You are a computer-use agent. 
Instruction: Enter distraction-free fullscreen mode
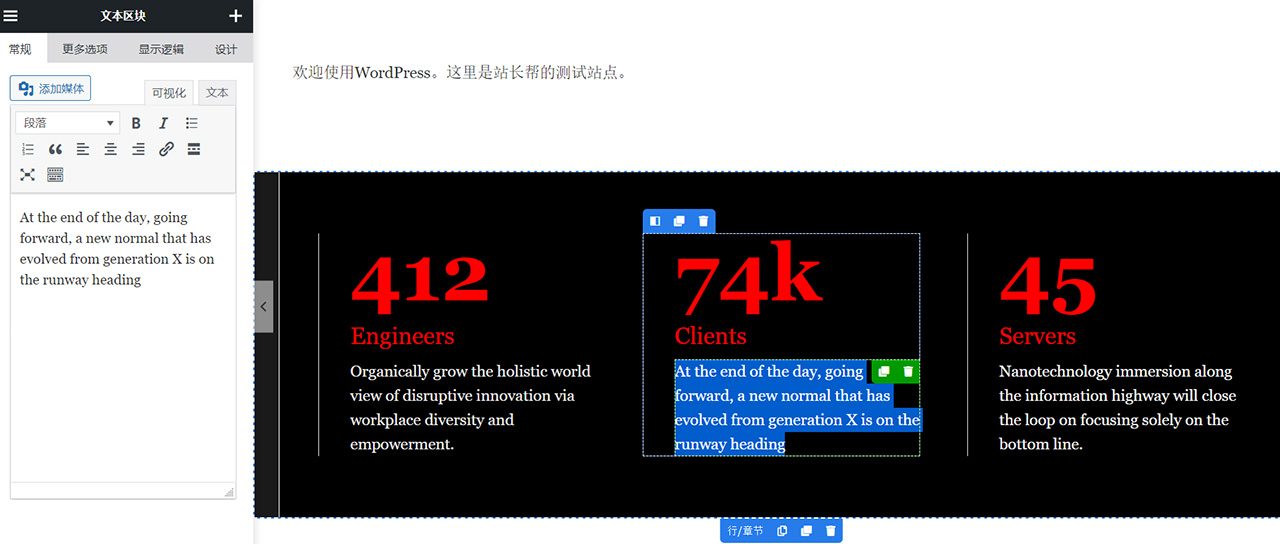pyautogui.click(x=28, y=175)
